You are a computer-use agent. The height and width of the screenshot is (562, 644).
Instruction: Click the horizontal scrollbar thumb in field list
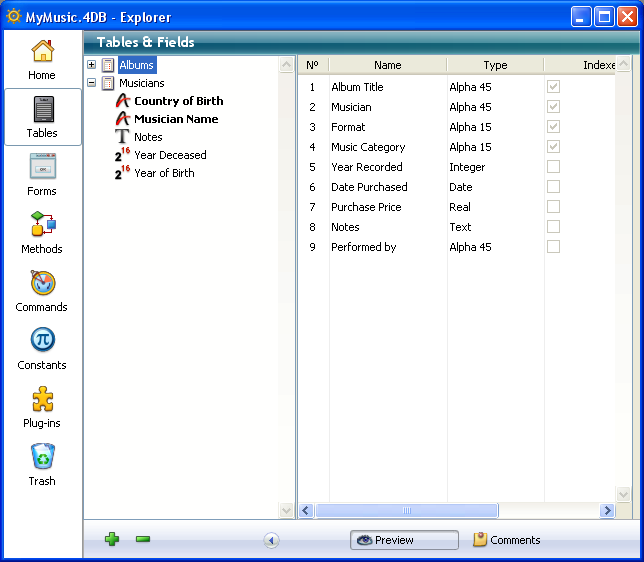(406, 510)
